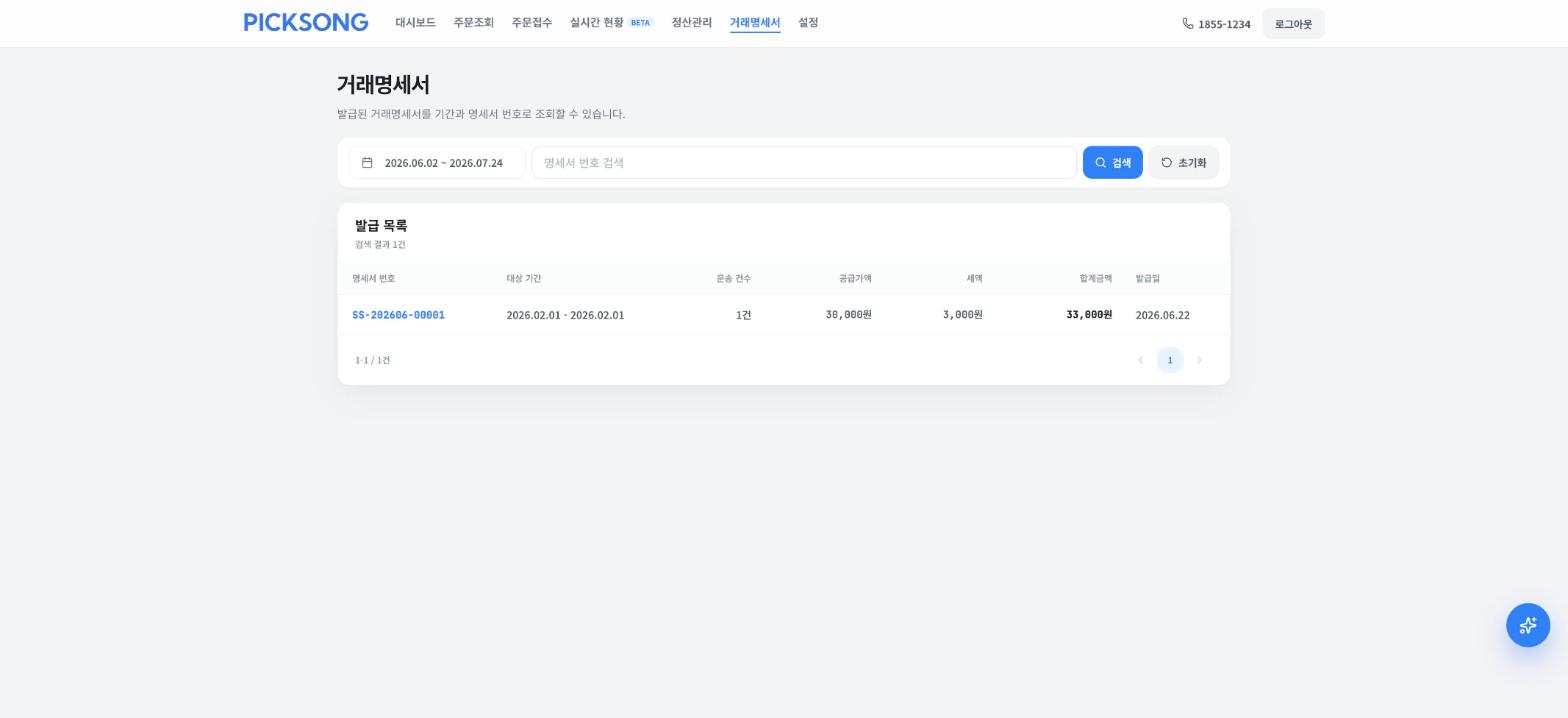Switch to 정산관리 menu
1568x718 pixels.
pyautogui.click(x=692, y=23)
